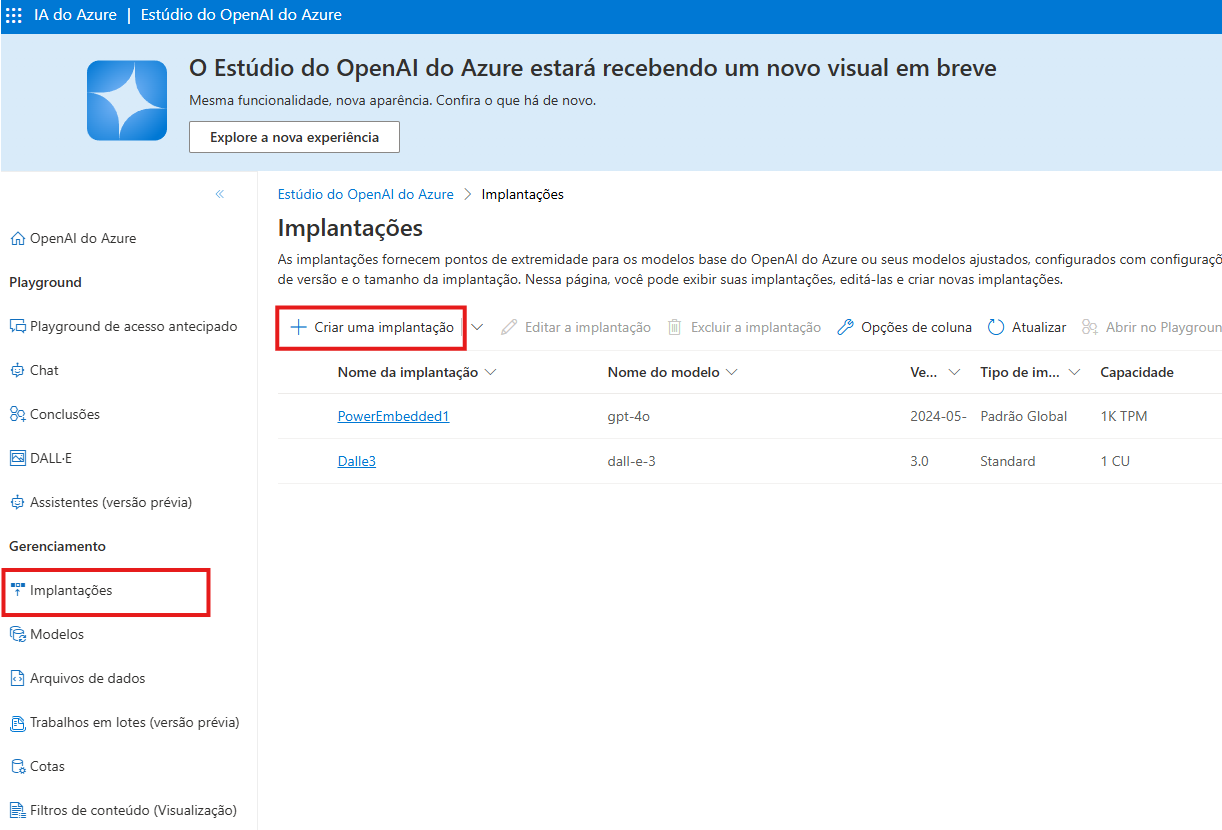Click the Opções de coluna wrench icon
Screen dimensions: 1222x830
tap(845, 327)
